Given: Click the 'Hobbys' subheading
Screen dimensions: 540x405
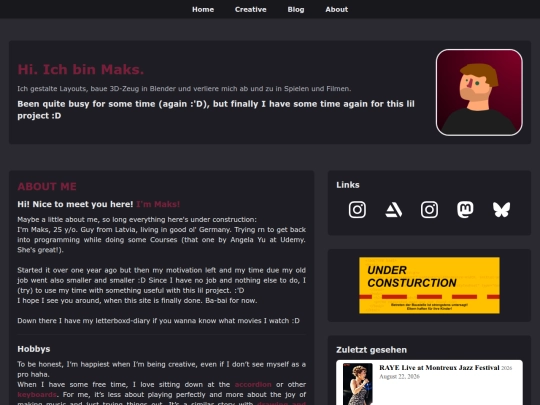Looking at the screenshot, I should point(34,349).
